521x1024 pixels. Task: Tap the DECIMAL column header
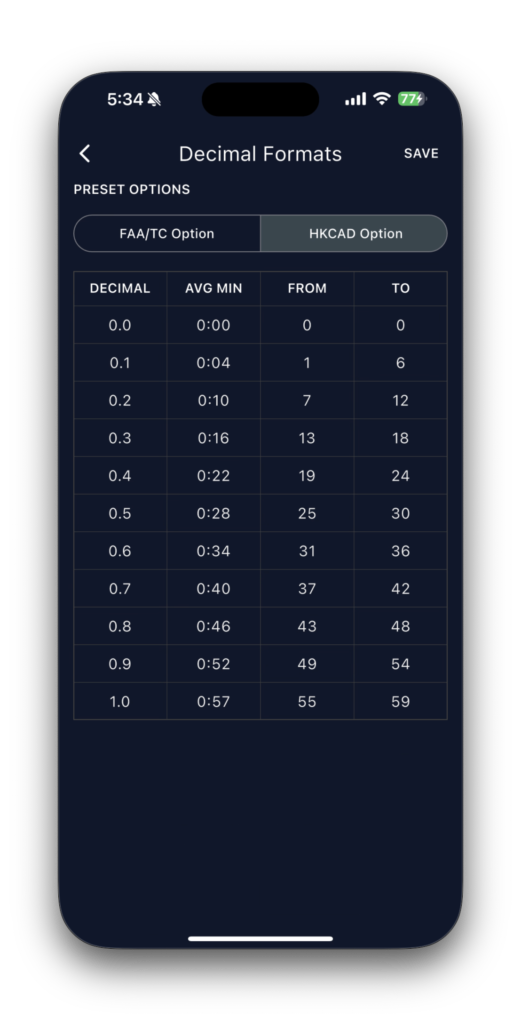[x=120, y=289]
